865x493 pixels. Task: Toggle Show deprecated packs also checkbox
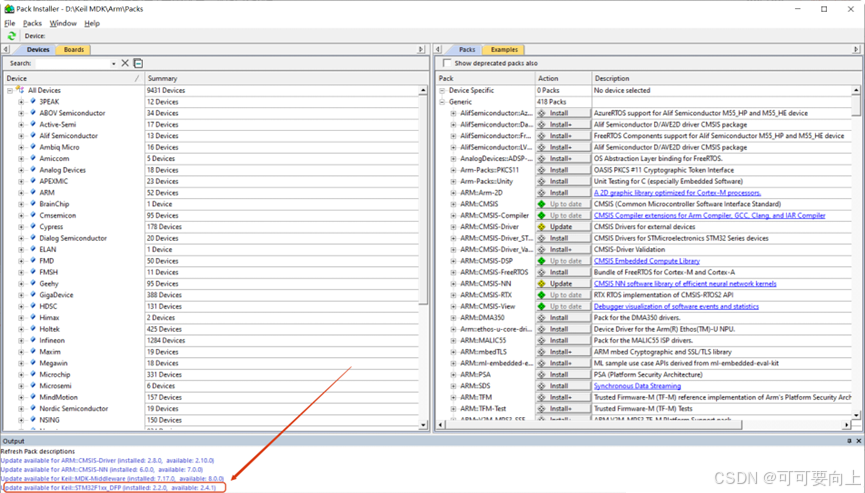pos(447,63)
